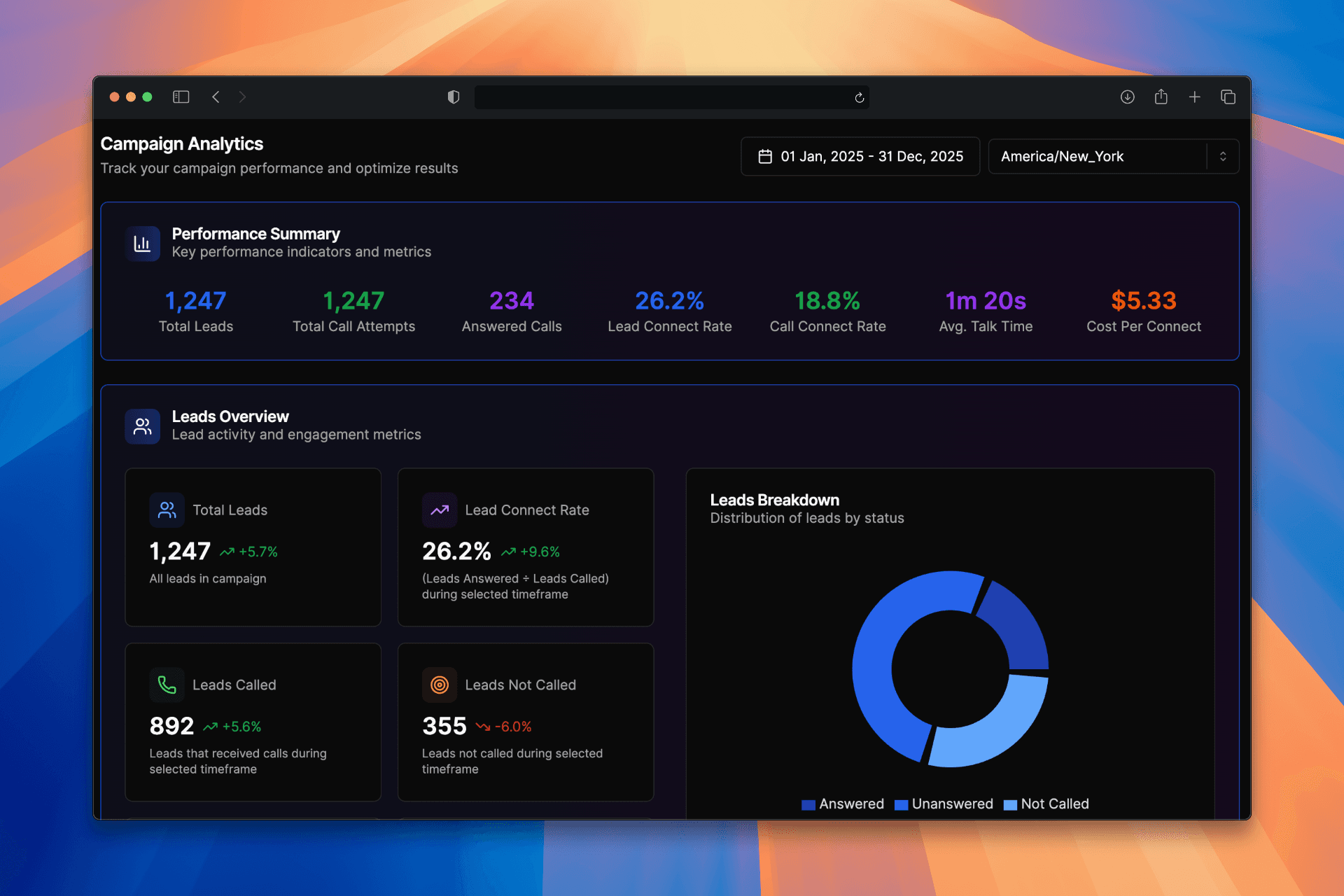
Task: Click the calendar icon in the date range selector
Action: 766,156
